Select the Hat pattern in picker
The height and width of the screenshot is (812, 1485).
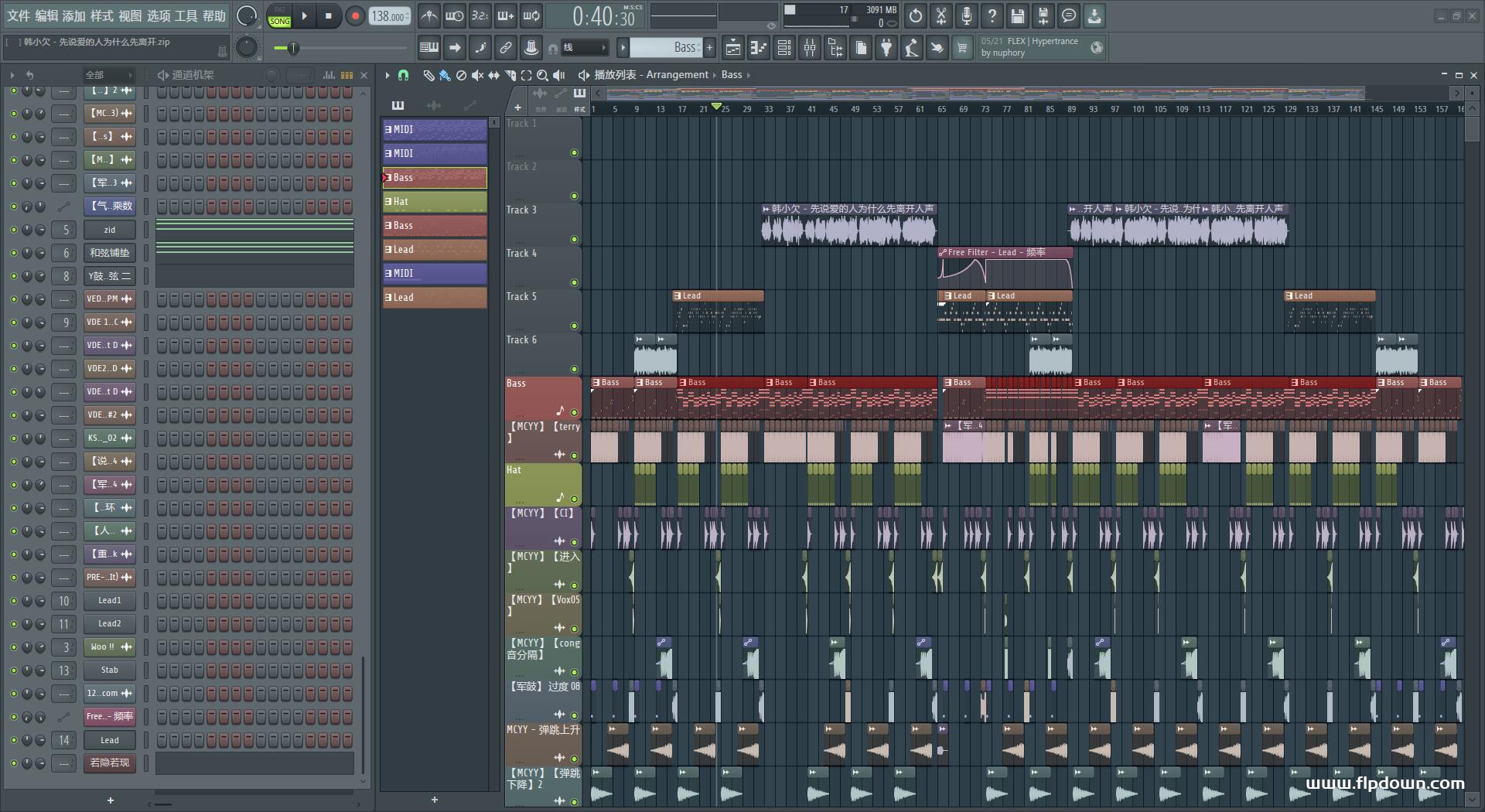[435, 202]
